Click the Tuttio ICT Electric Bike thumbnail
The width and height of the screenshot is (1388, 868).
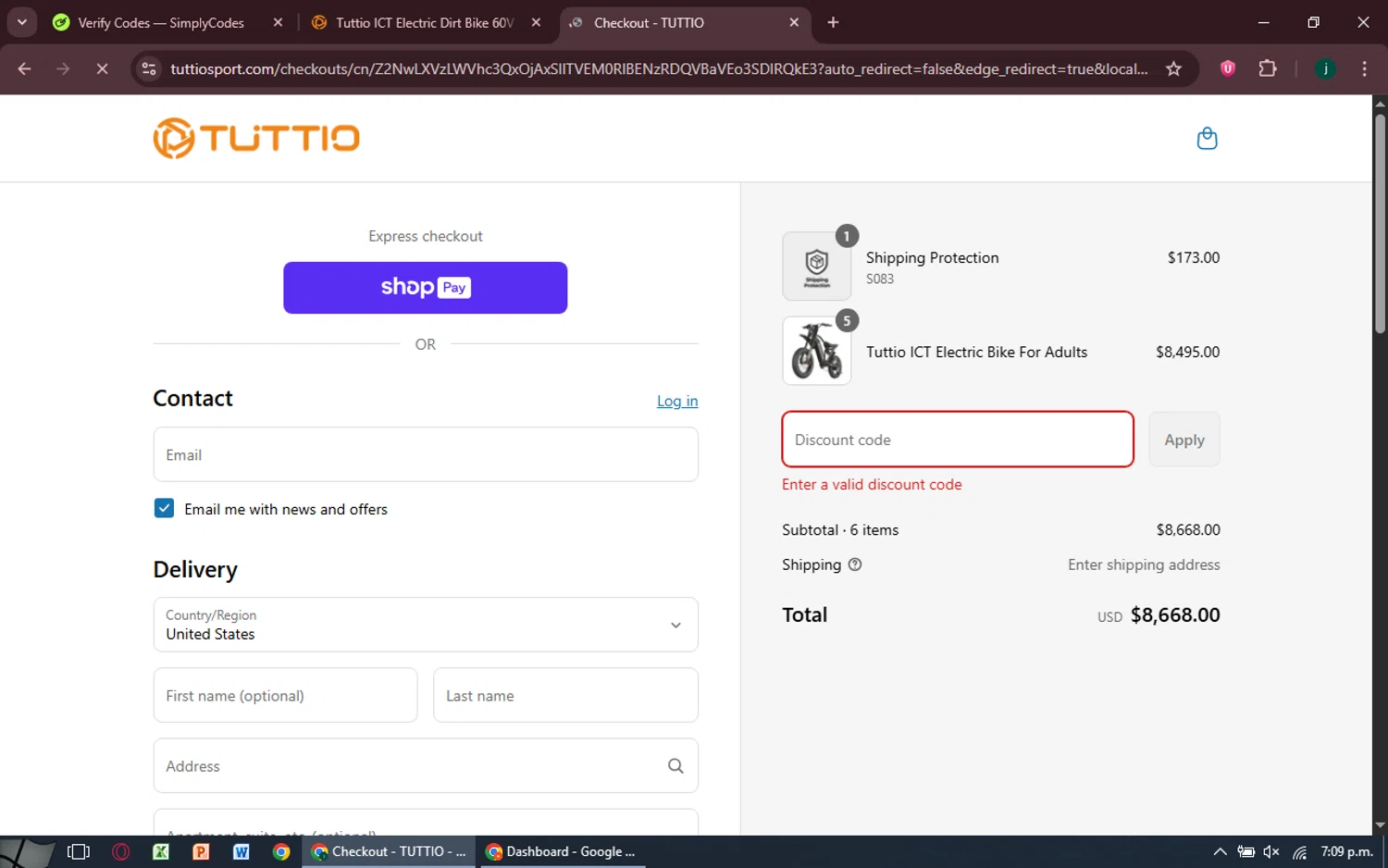pyautogui.click(x=817, y=351)
